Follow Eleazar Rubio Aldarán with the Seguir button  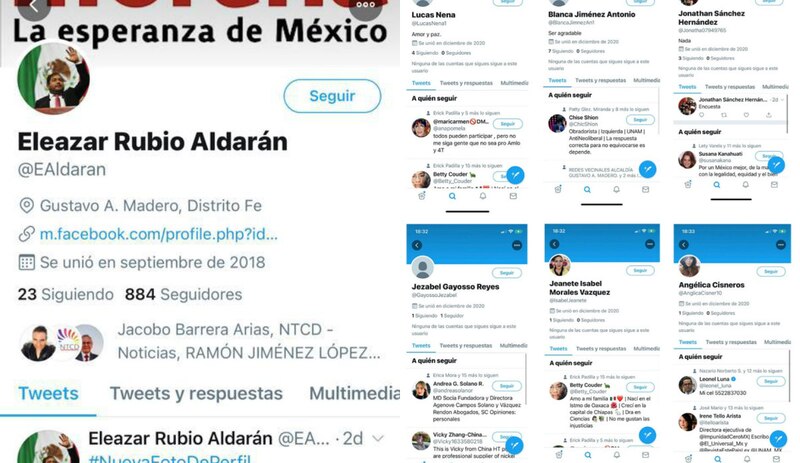[332, 96]
